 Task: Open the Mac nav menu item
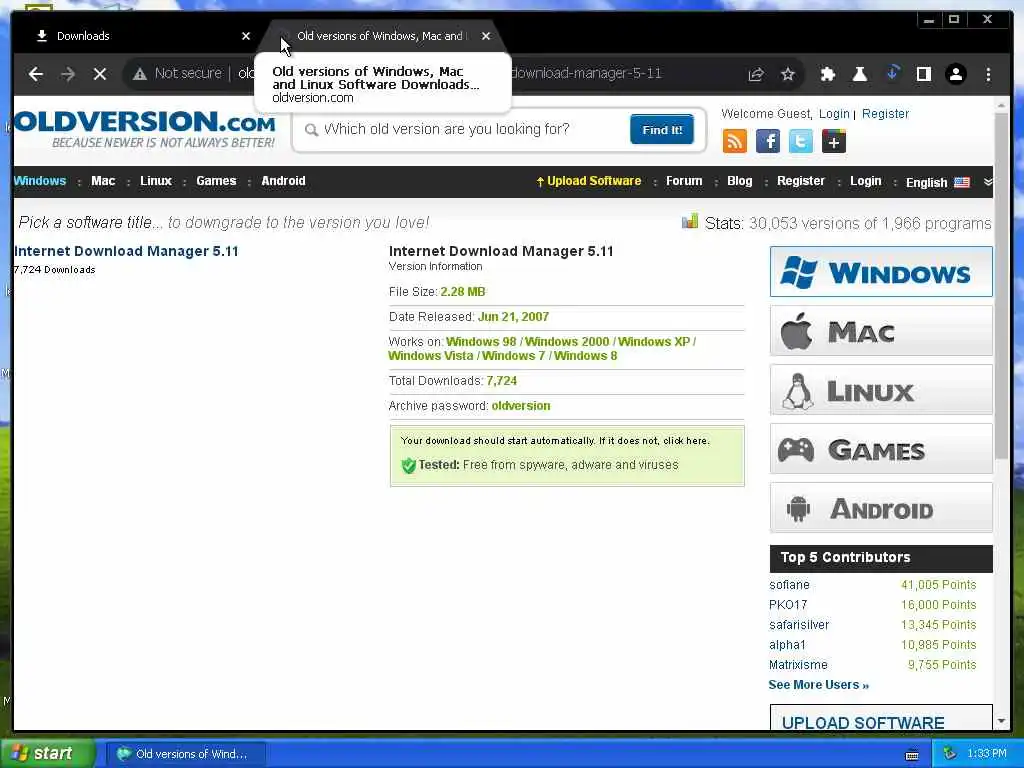103,181
